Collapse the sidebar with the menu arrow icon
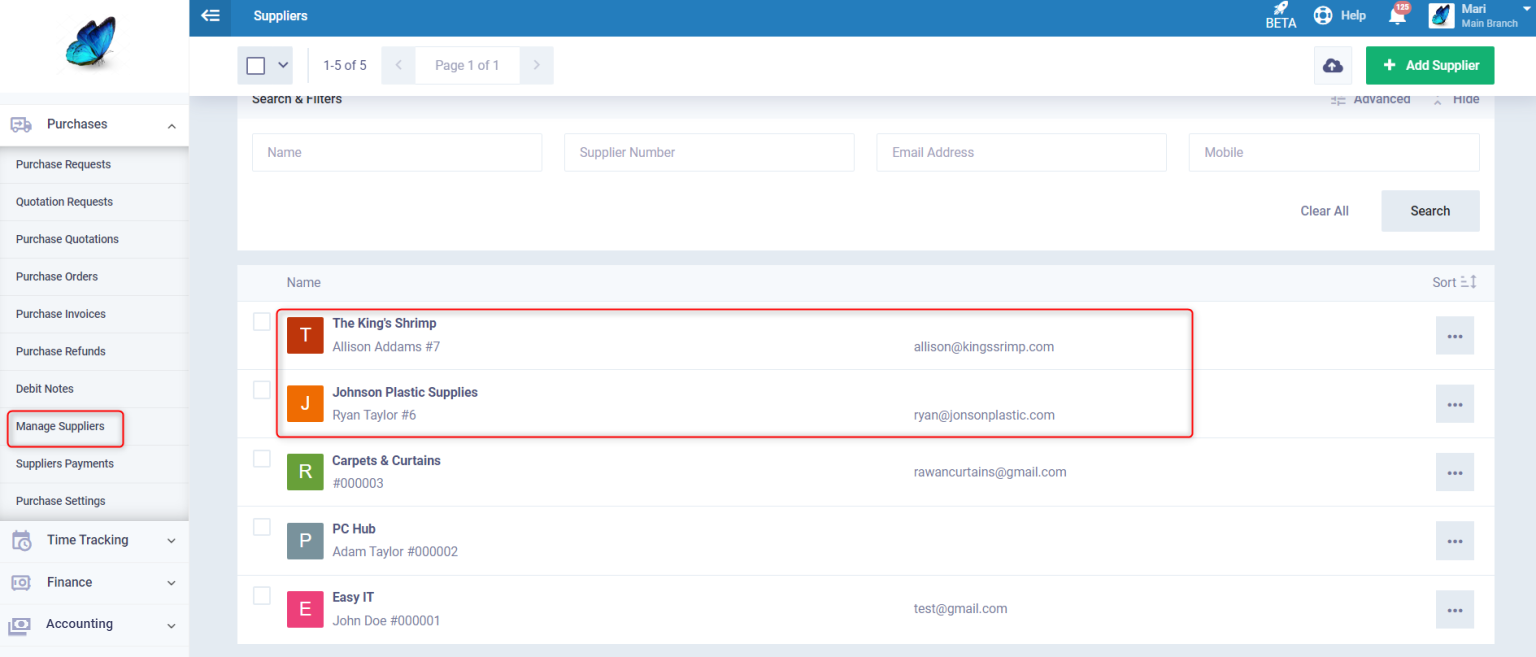This screenshot has width=1536, height=657. tap(210, 15)
